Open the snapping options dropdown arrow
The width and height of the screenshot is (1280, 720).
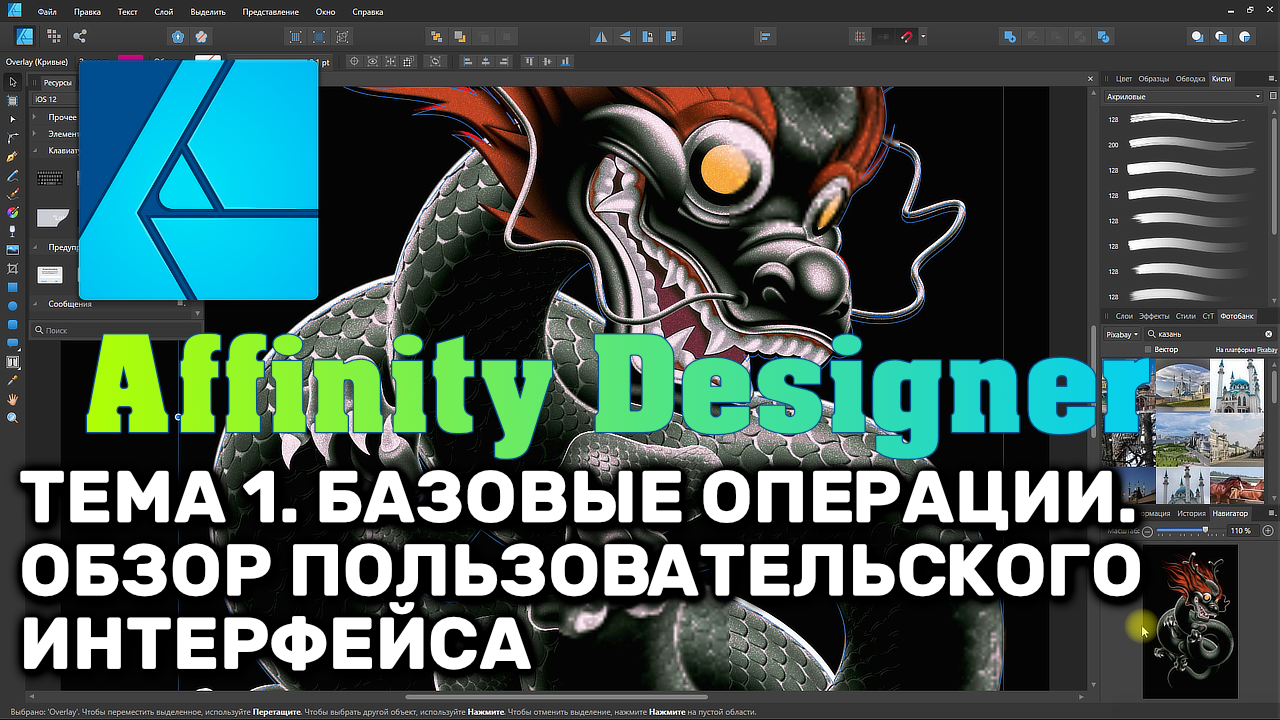click(923, 37)
